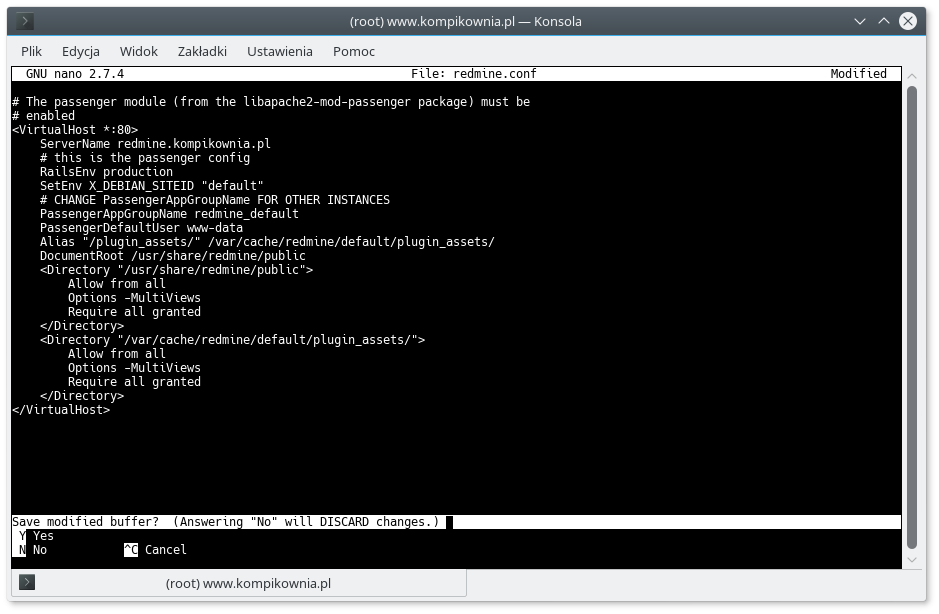Open the Pomoc menu
Image resolution: width=939 pixels, height=614 pixels.
(354, 52)
